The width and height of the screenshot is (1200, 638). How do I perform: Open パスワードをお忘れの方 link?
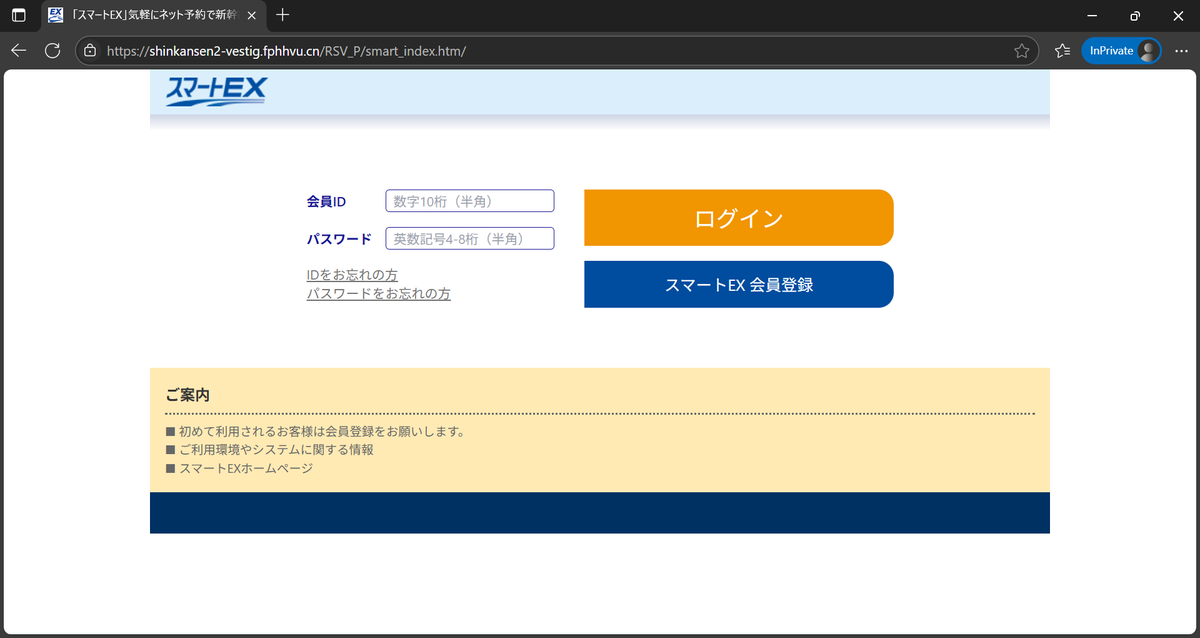379,294
